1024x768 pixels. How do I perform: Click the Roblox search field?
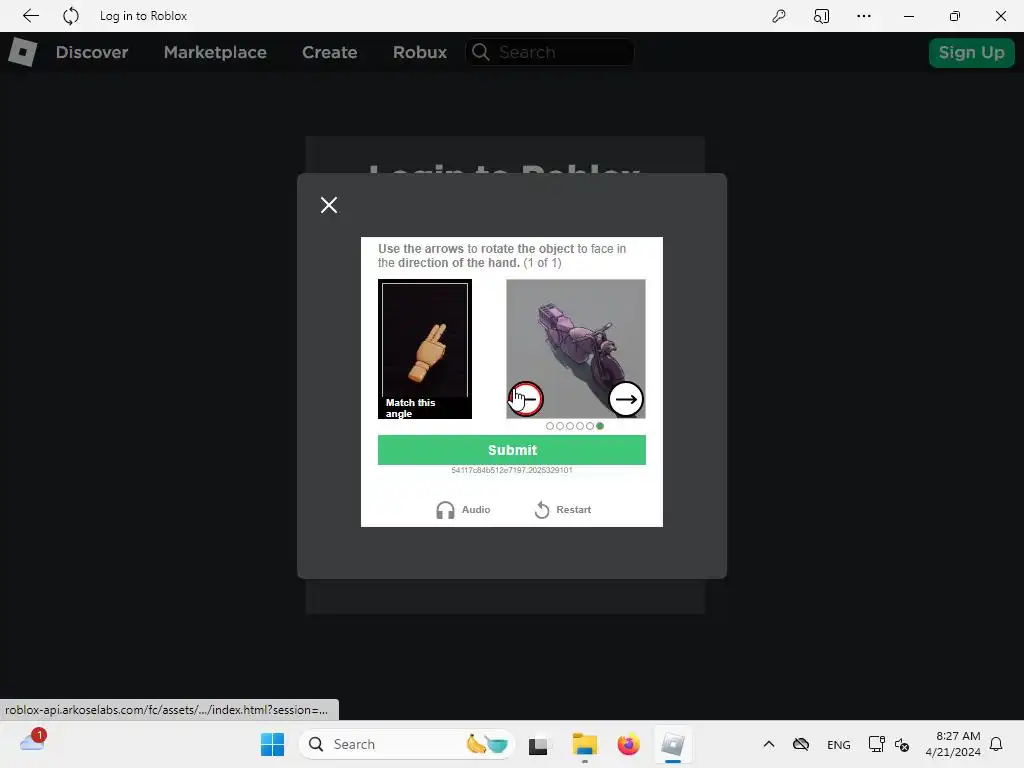[549, 52]
